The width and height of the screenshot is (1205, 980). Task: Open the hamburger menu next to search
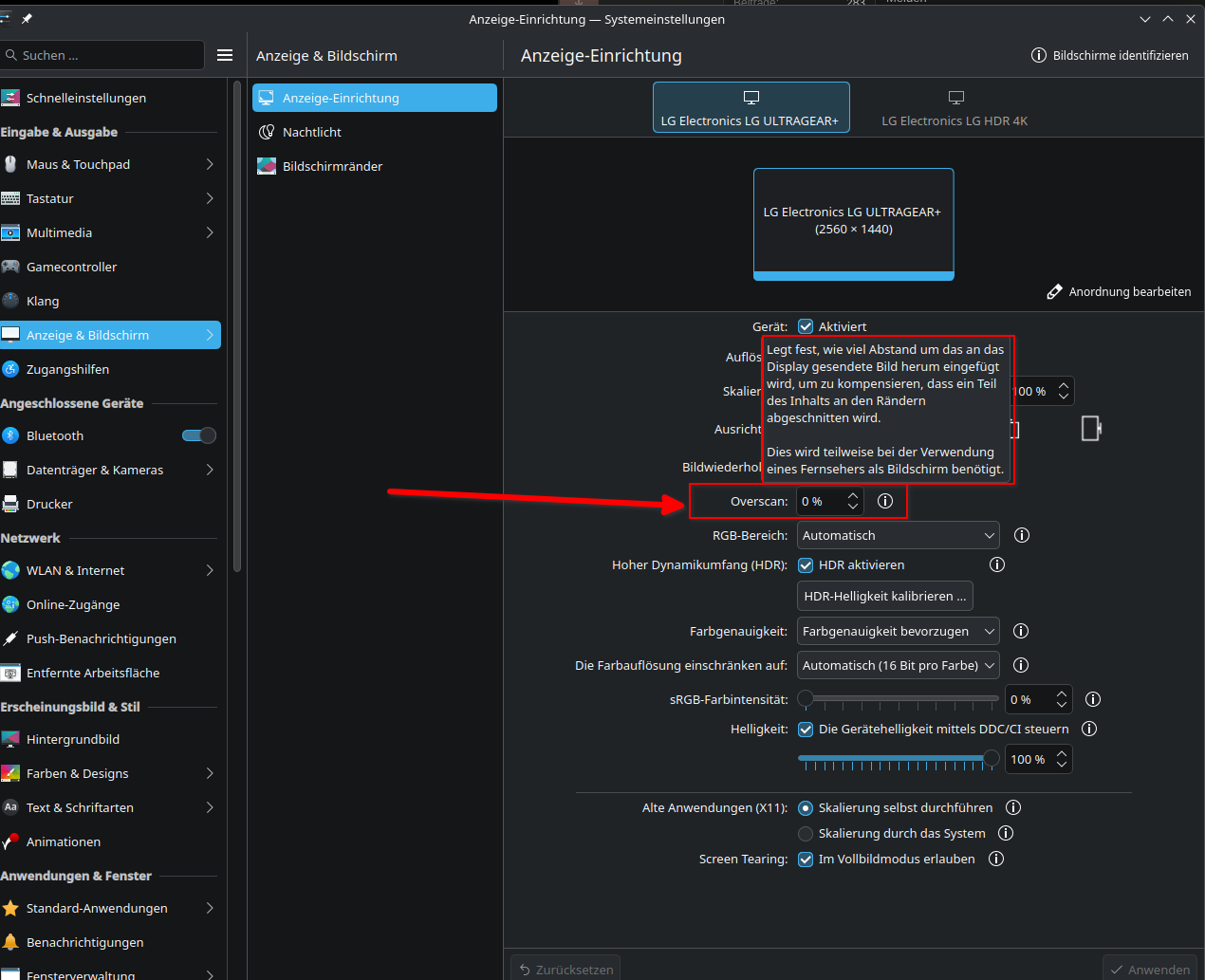[225, 55]
